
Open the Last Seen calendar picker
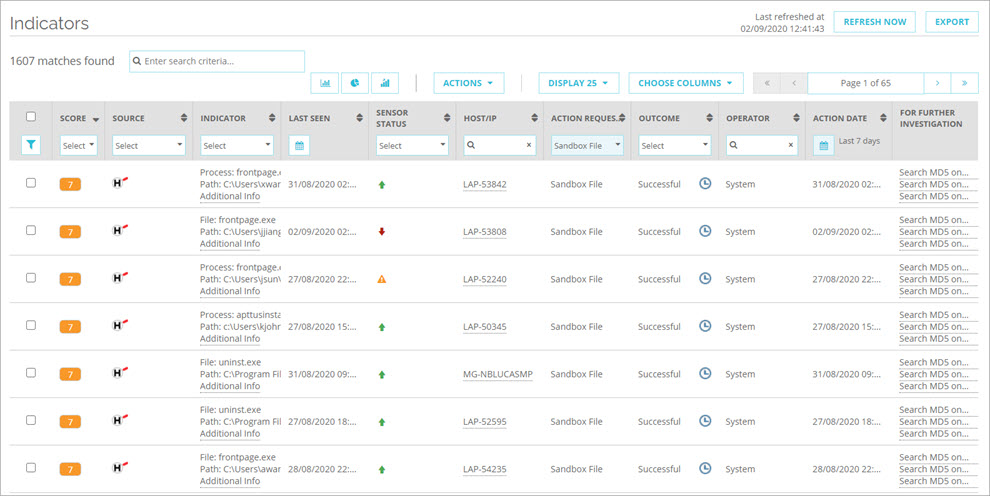tap(299, 146)
